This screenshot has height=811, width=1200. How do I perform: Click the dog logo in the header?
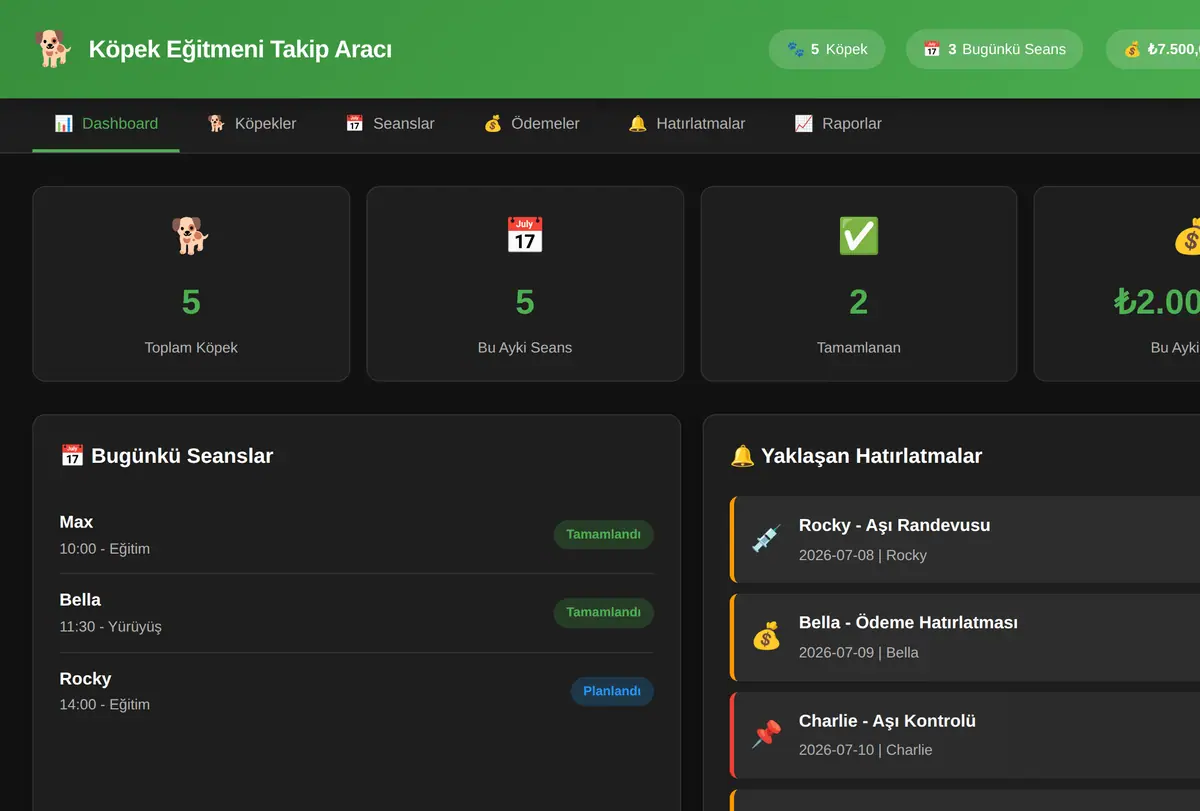[53, 48]
